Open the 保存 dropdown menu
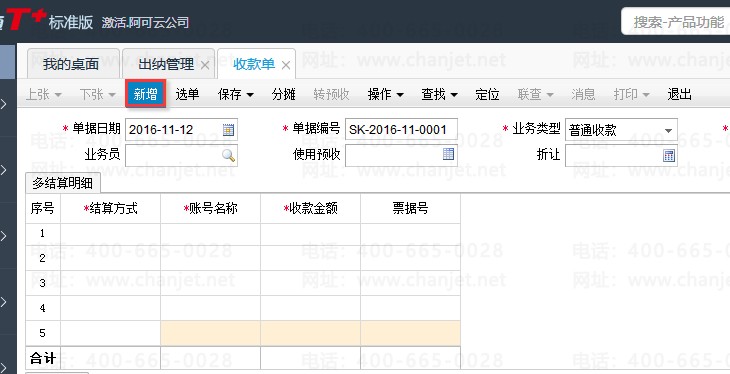This screenshot has width=730, height=374. coord(236,95)
